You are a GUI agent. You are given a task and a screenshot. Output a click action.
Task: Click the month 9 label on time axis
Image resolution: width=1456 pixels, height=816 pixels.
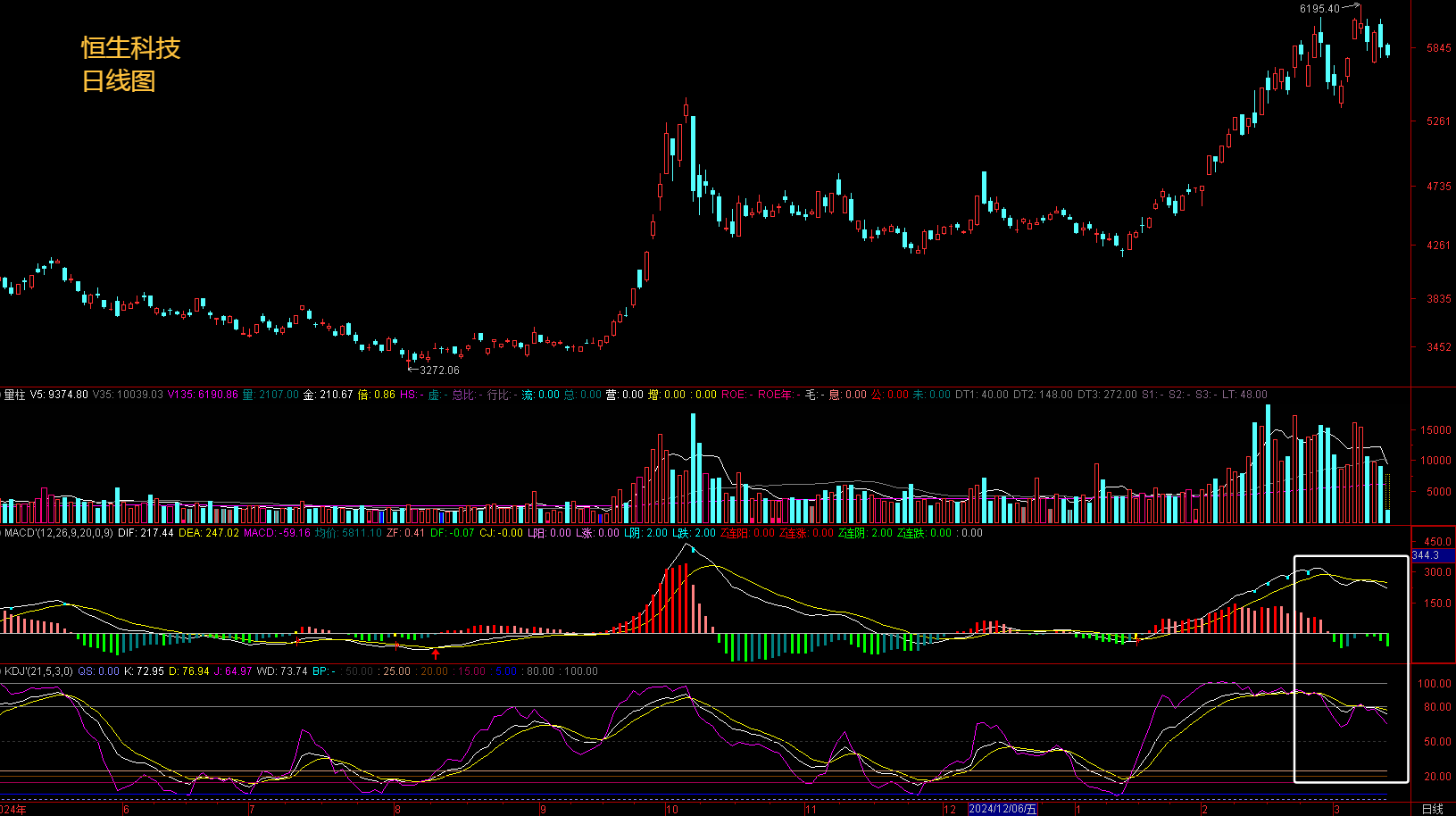543,810
